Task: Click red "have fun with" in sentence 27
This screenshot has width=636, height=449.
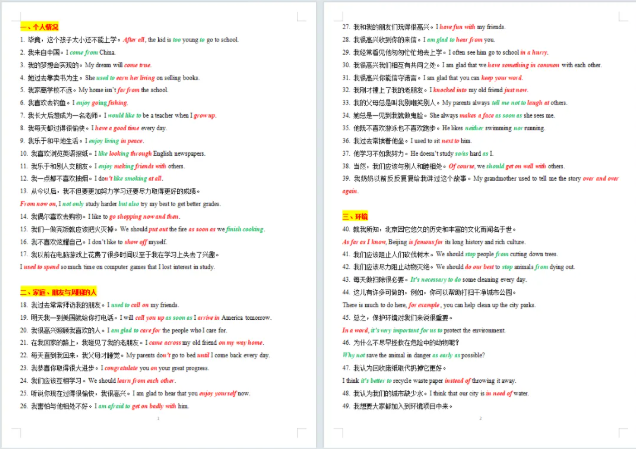Action: pyautogui.click(x=458, y=27)
